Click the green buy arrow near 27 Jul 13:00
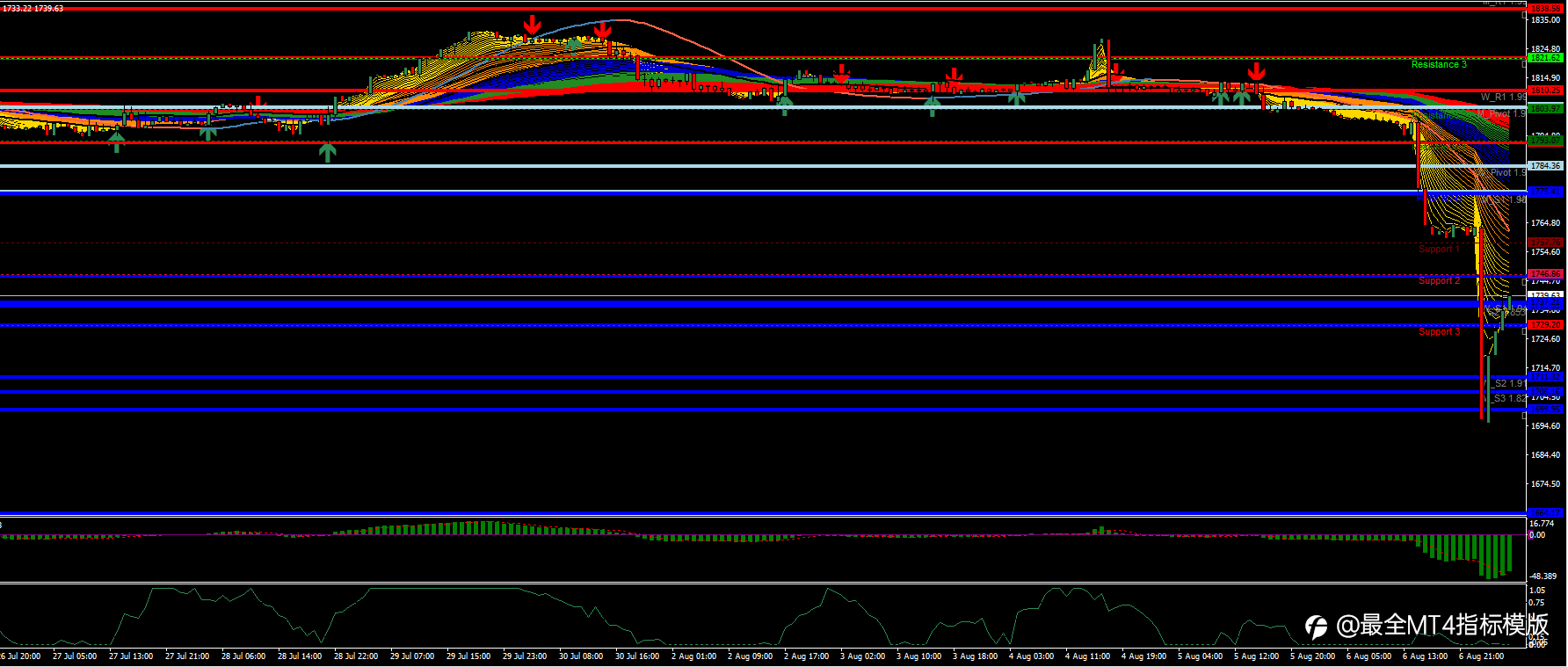Image resolution: width=1568 pixels, height=667 pixels. click(x=117, y=141)
